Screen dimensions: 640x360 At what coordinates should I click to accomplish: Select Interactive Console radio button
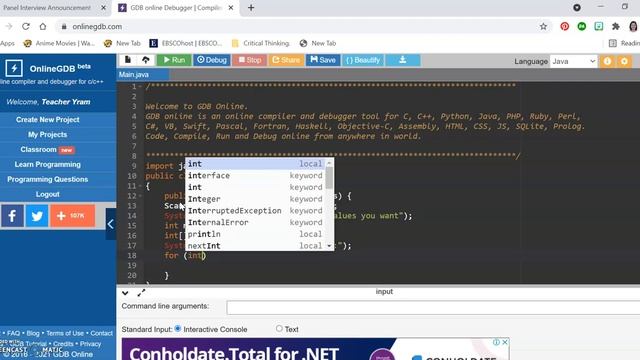pos(178,329)
